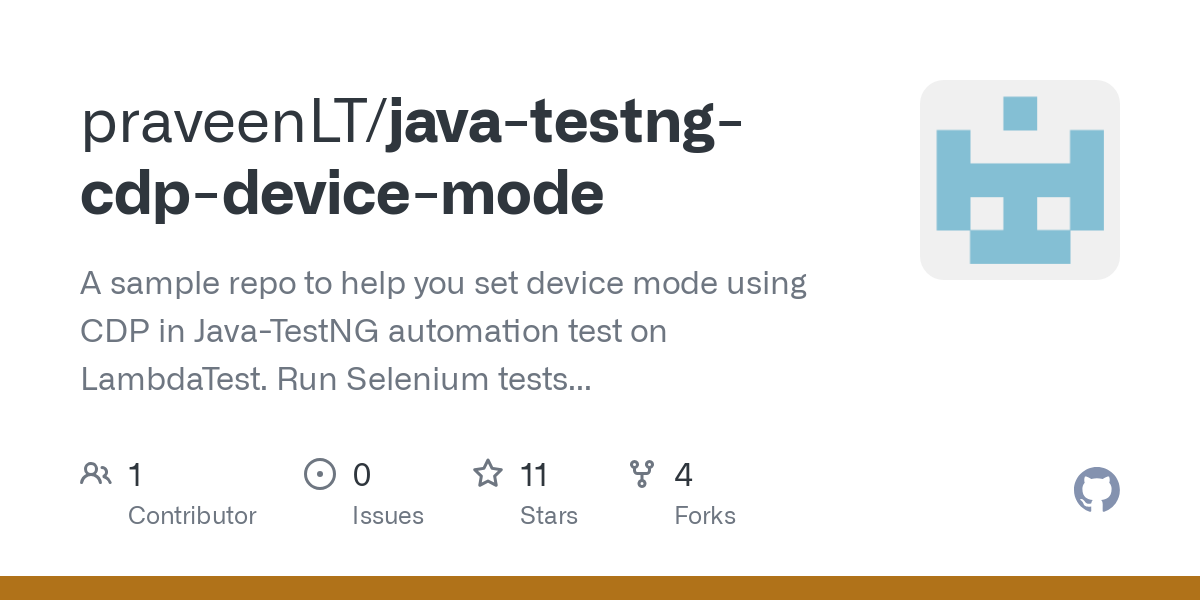Click the brown language color bar
This screenshot has height=600, width=1200.
pos(600,588)
